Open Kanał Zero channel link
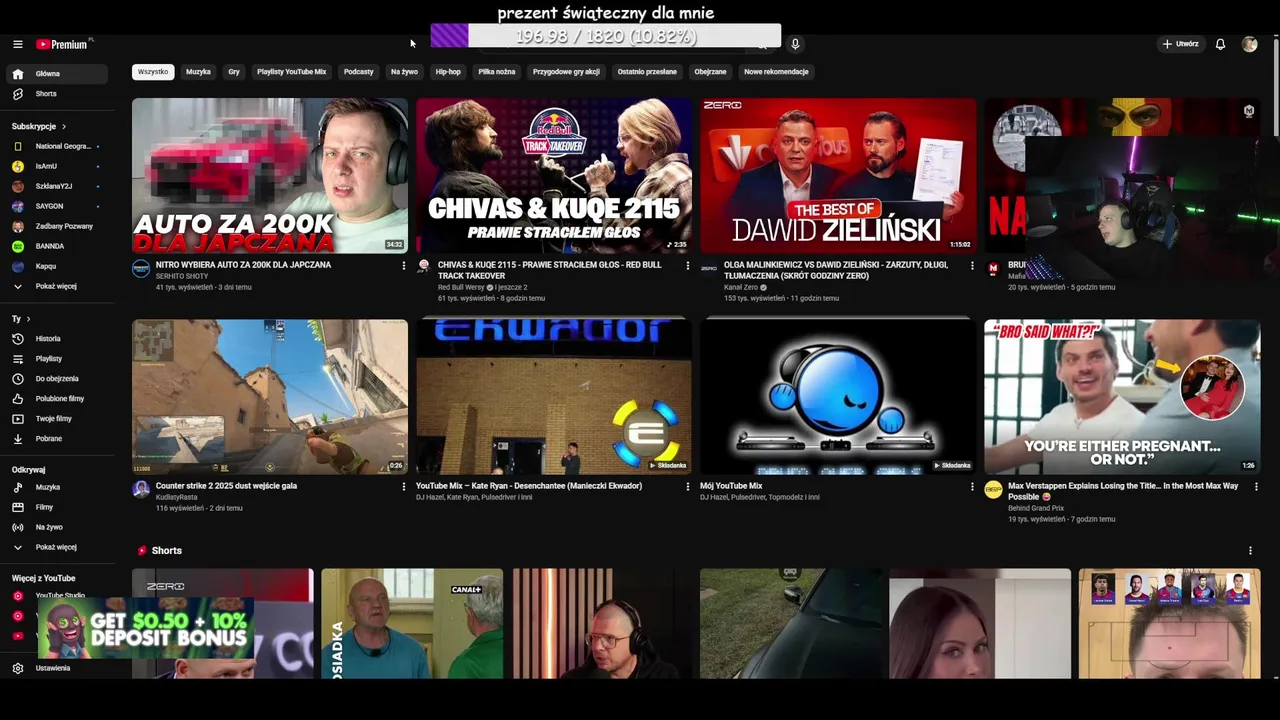This screenshot has width=1280, height=720. [741, 287]
